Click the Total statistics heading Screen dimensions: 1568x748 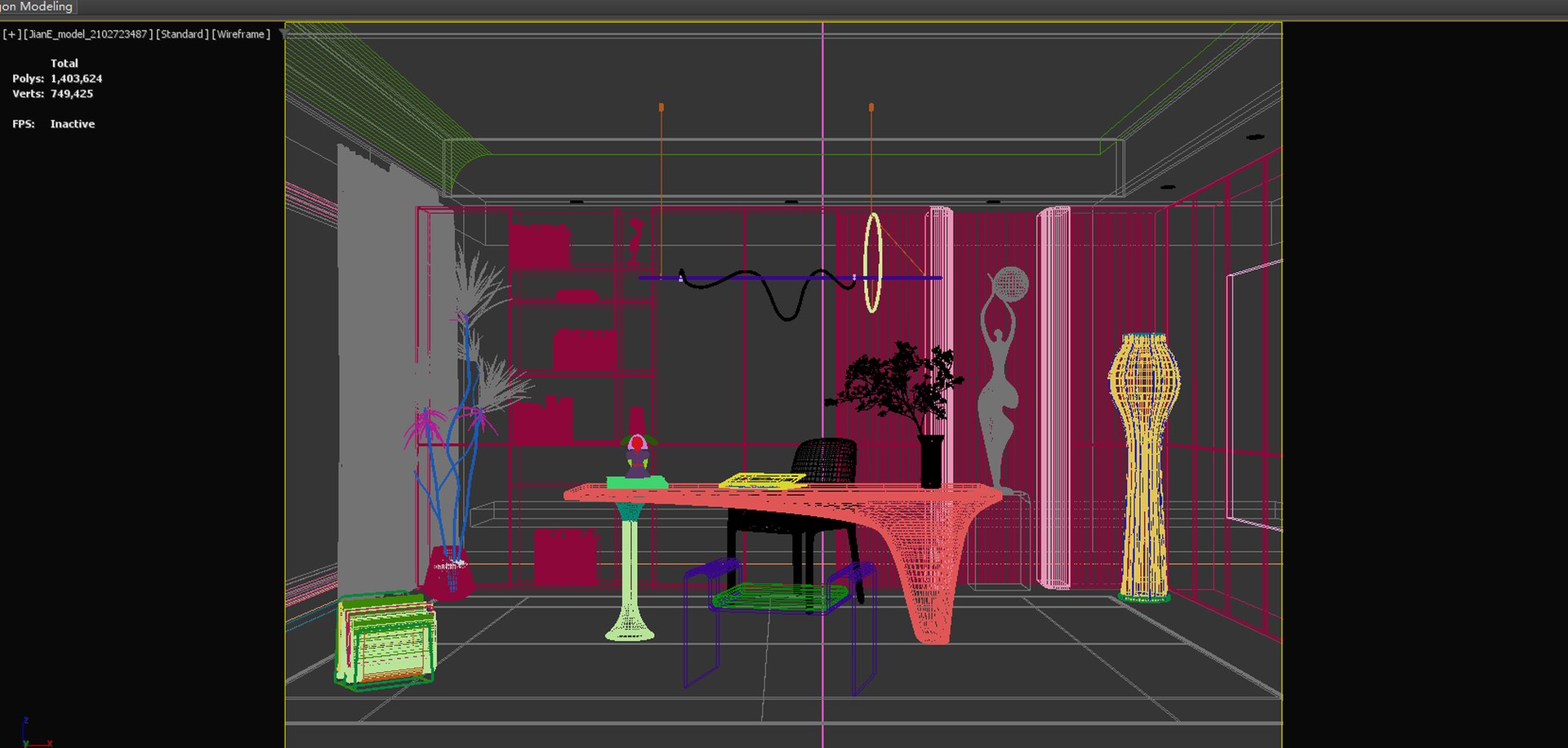click(65, 63)
